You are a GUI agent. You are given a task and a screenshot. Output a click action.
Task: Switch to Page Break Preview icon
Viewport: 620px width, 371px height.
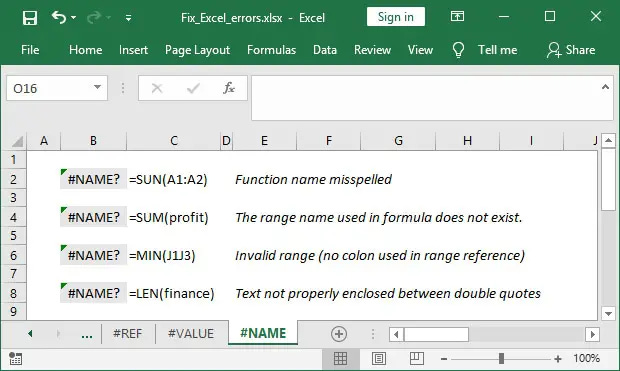coord(417,359)
